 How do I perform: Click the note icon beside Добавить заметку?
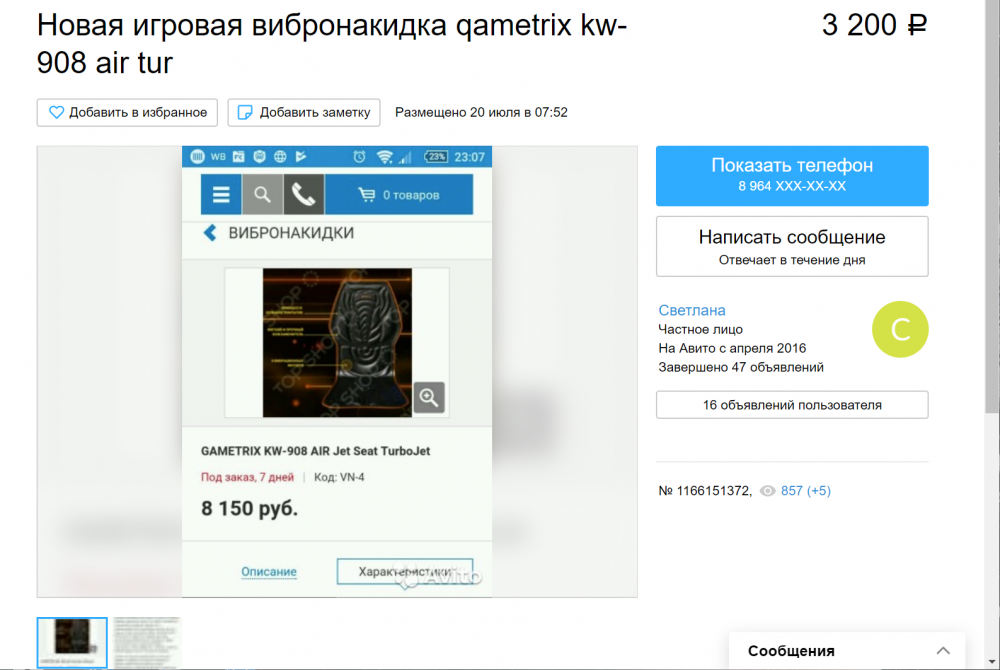point(244,112)
